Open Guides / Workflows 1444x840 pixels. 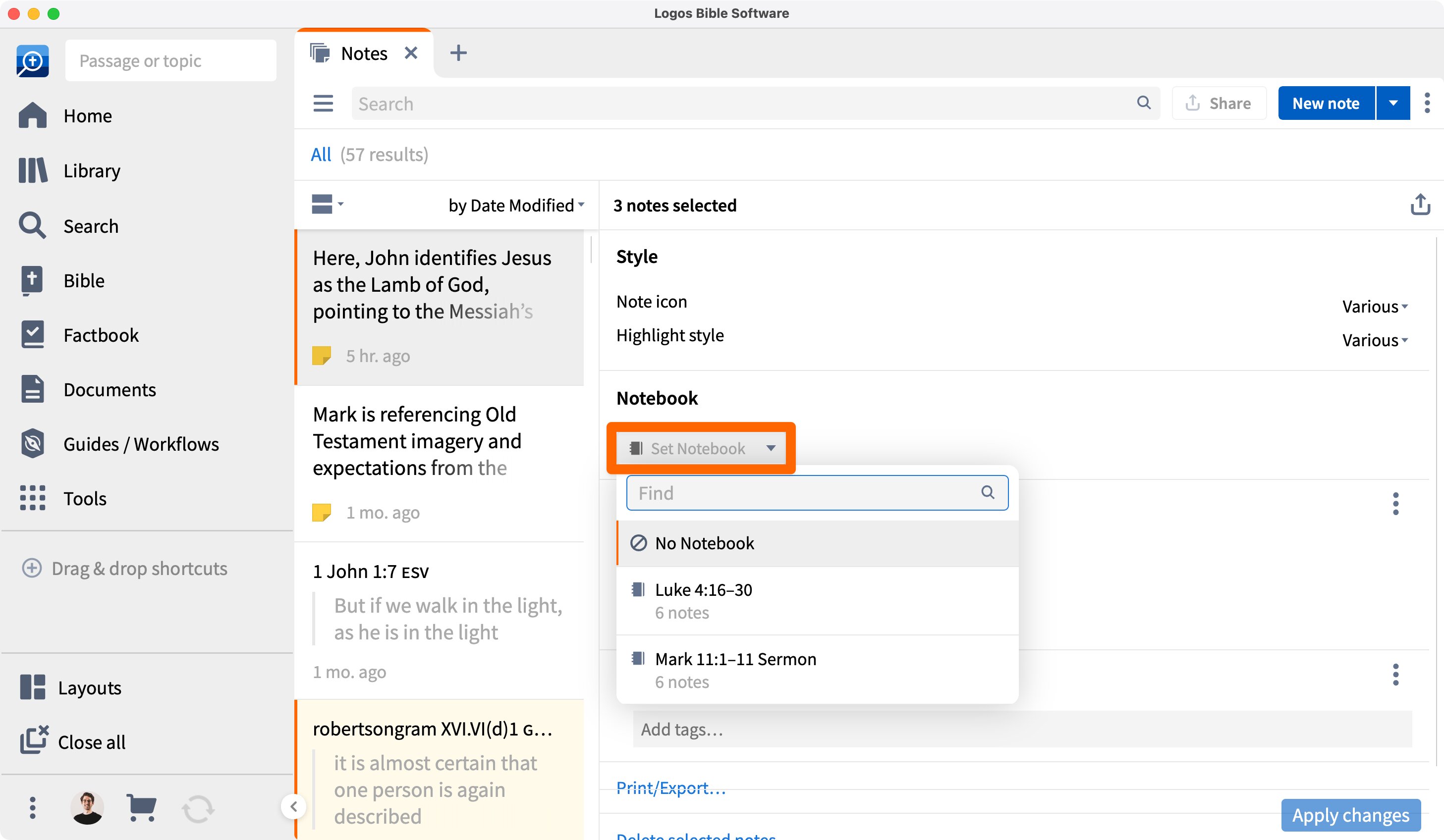tap(118, 444)
